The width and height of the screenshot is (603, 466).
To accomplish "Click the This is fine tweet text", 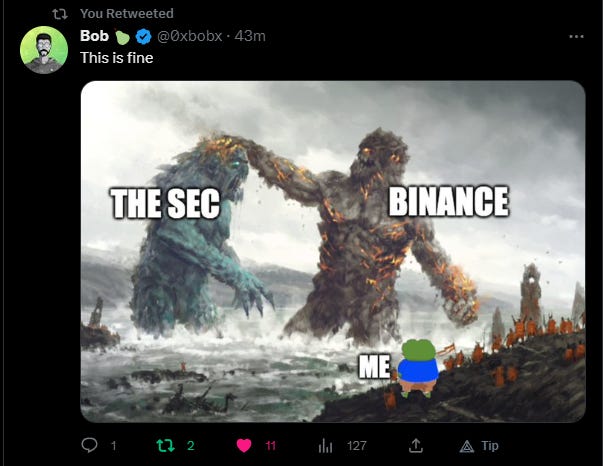I will [x=117, y=58].
